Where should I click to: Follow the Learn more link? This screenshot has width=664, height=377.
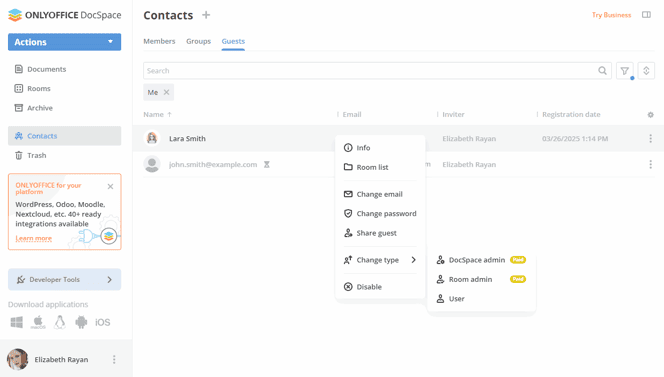(x=34, y=238)
